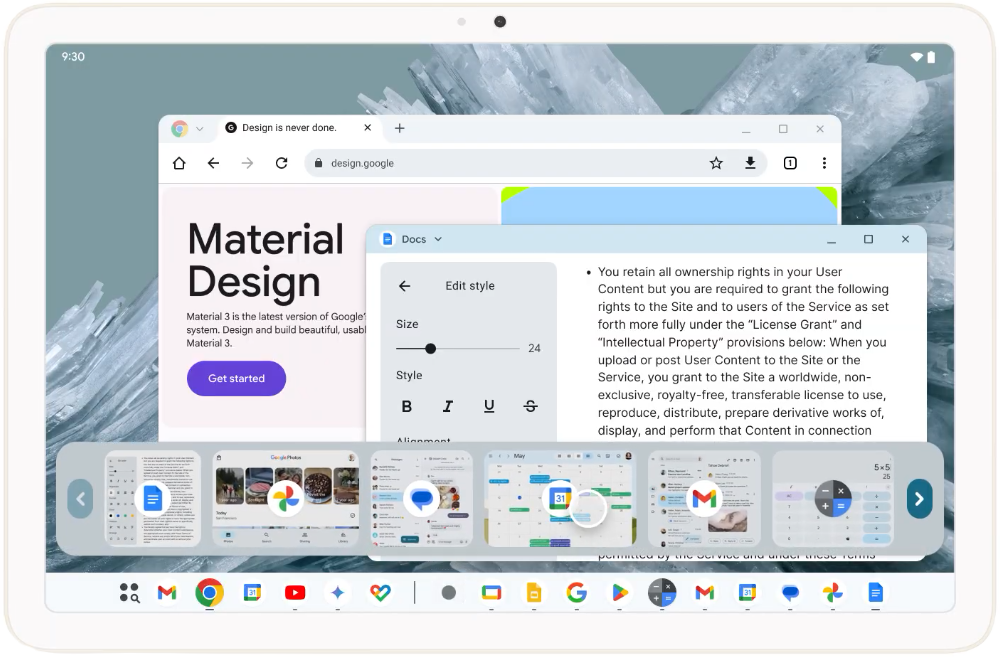This screenshot has width=1000, height=658.
Task: Click Chrome's back arrow
Action: (214, 163)
